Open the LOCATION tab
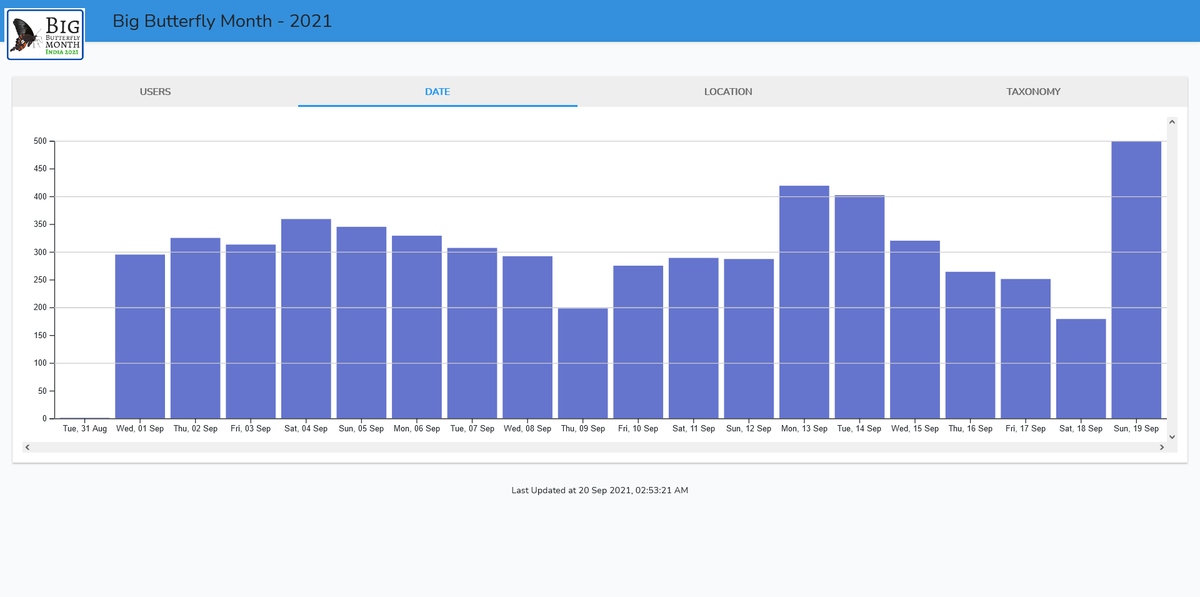 coord(728,92)
